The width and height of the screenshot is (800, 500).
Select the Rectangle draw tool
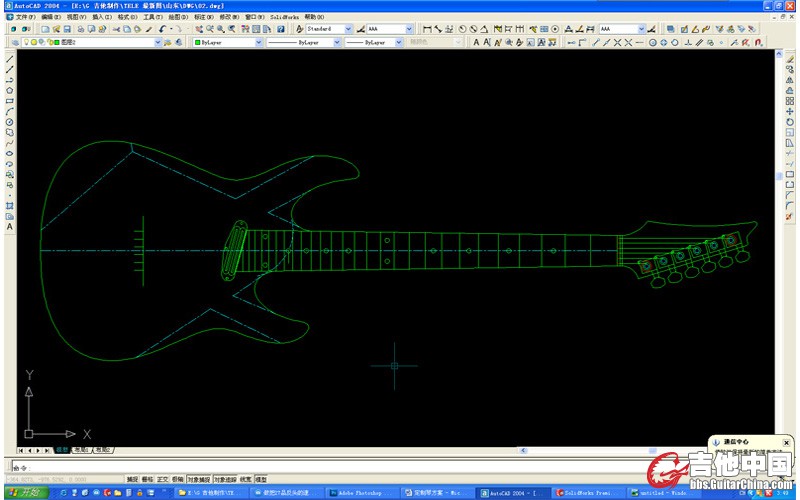tap(10, 101)
